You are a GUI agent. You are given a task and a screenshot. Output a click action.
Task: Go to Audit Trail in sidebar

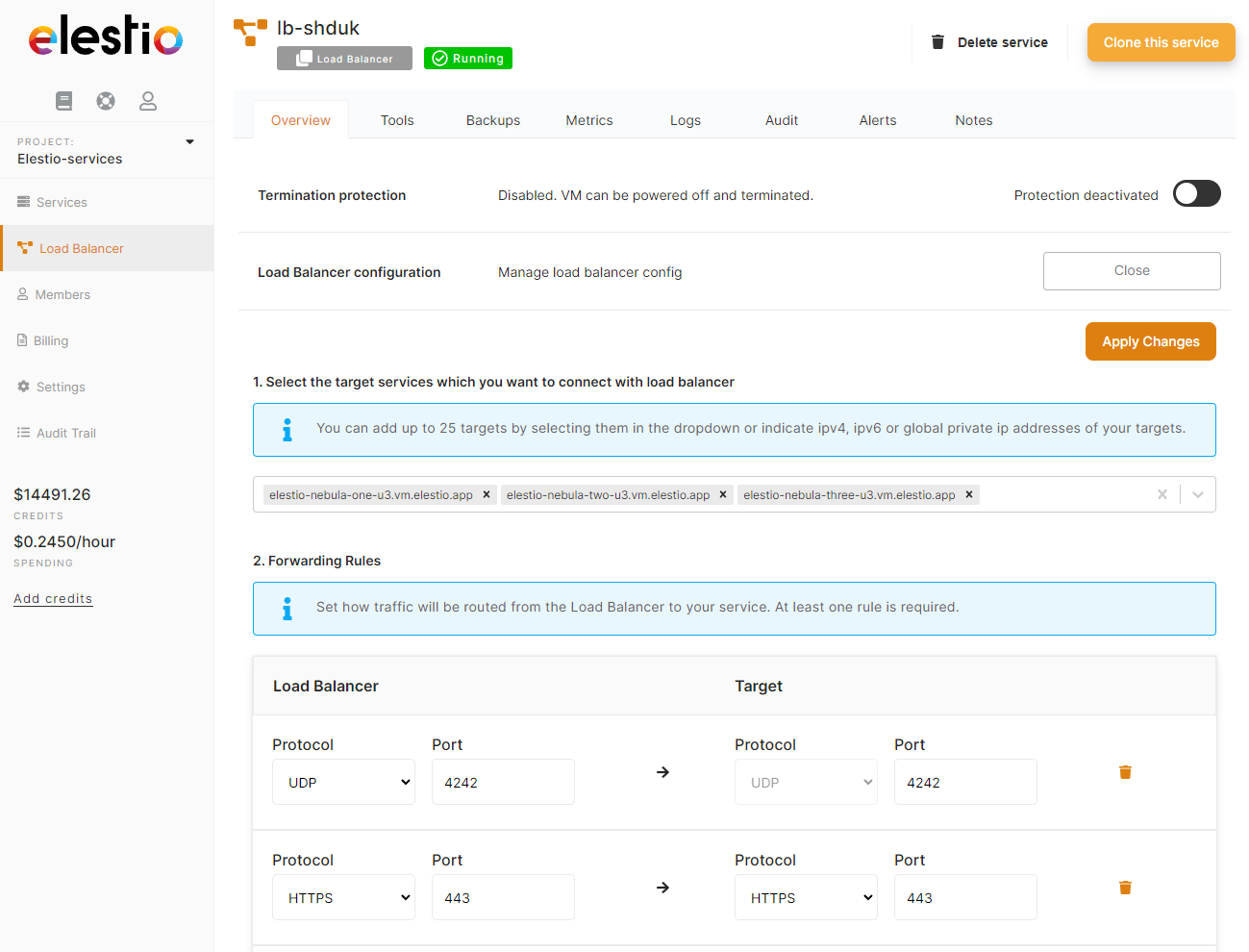pos(65,434)
